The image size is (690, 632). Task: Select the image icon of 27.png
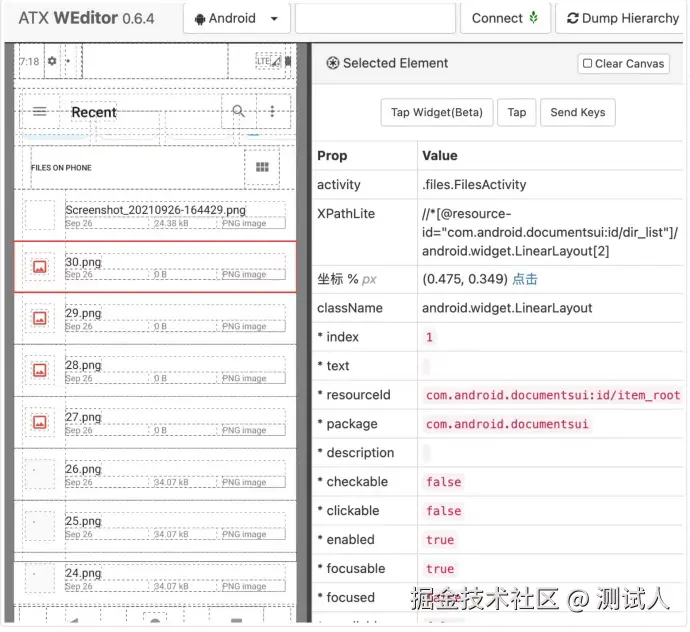(x=40, y=422)
